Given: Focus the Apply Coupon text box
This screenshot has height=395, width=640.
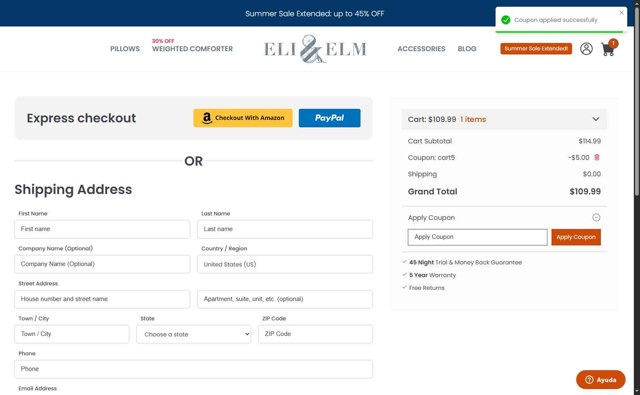Looking at the screenshot, I should [478, 237].
